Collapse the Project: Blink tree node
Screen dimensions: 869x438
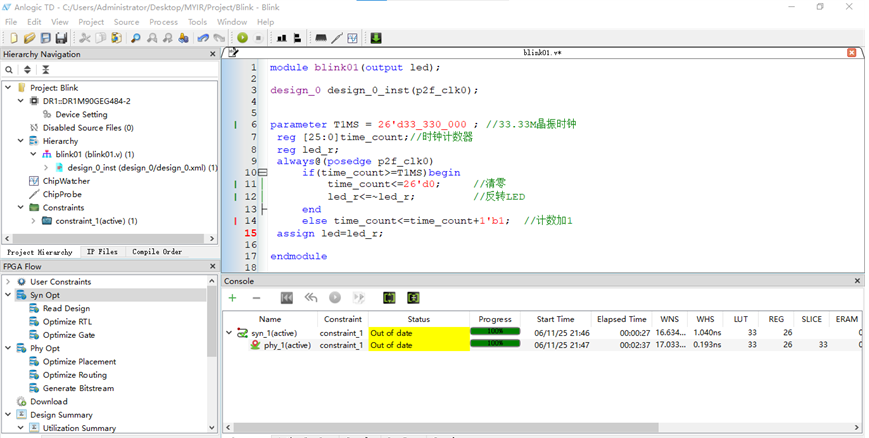8,88
